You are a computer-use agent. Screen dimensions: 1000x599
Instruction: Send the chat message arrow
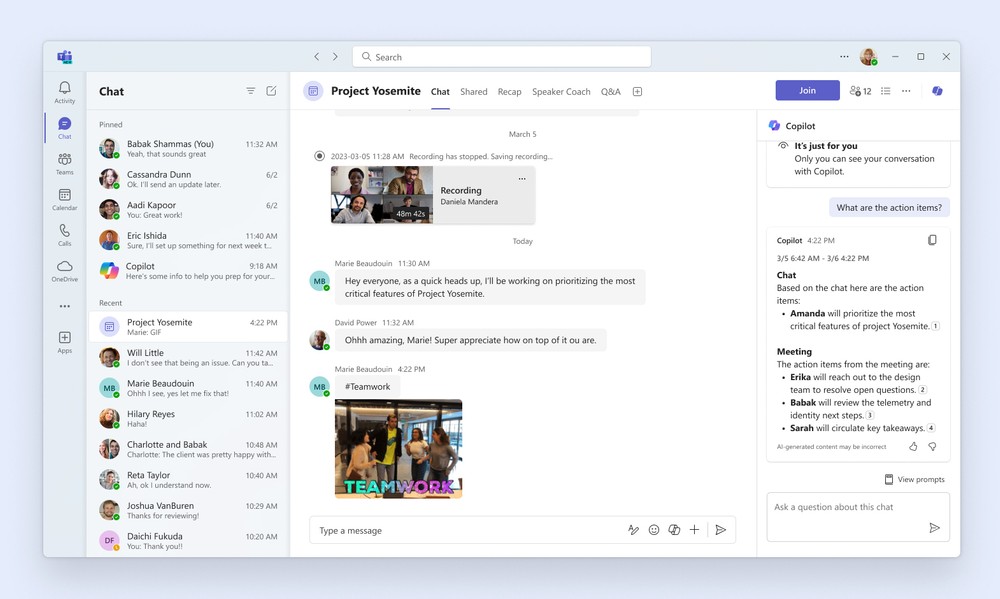[721, 529]
